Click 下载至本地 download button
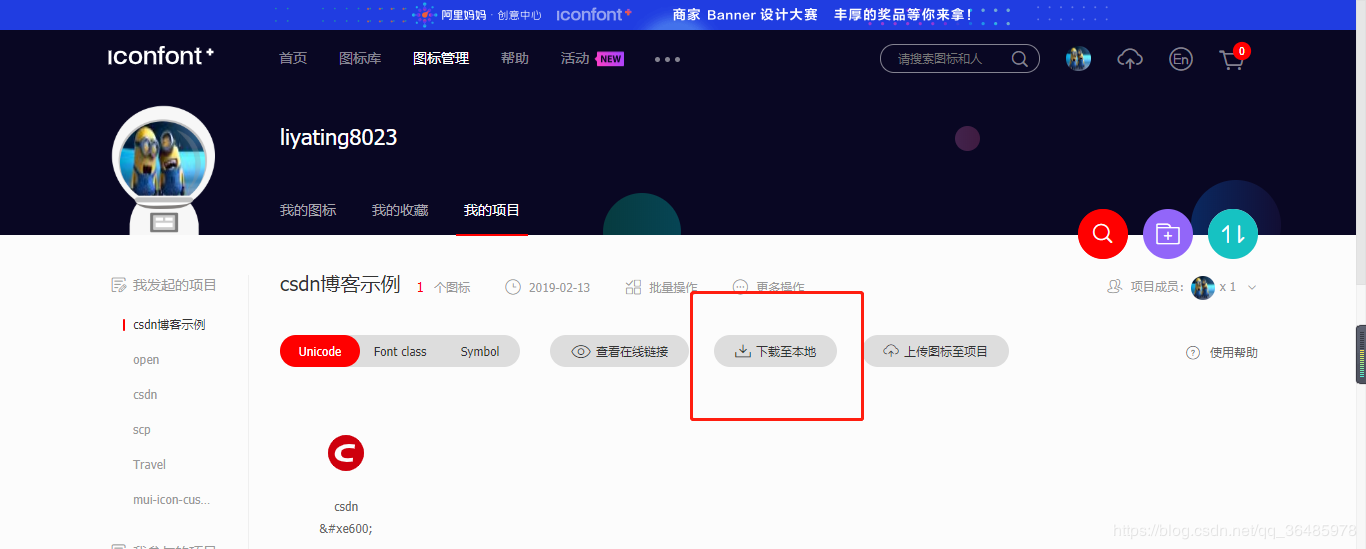The width and height of the screenshot is (1366, 549). coord(775,351)
